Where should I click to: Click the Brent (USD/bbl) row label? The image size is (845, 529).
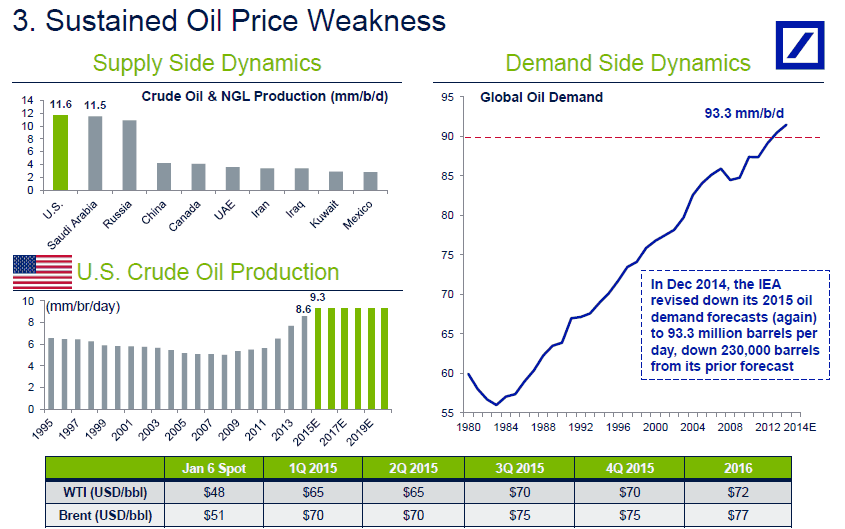click(x=105, y=516)
